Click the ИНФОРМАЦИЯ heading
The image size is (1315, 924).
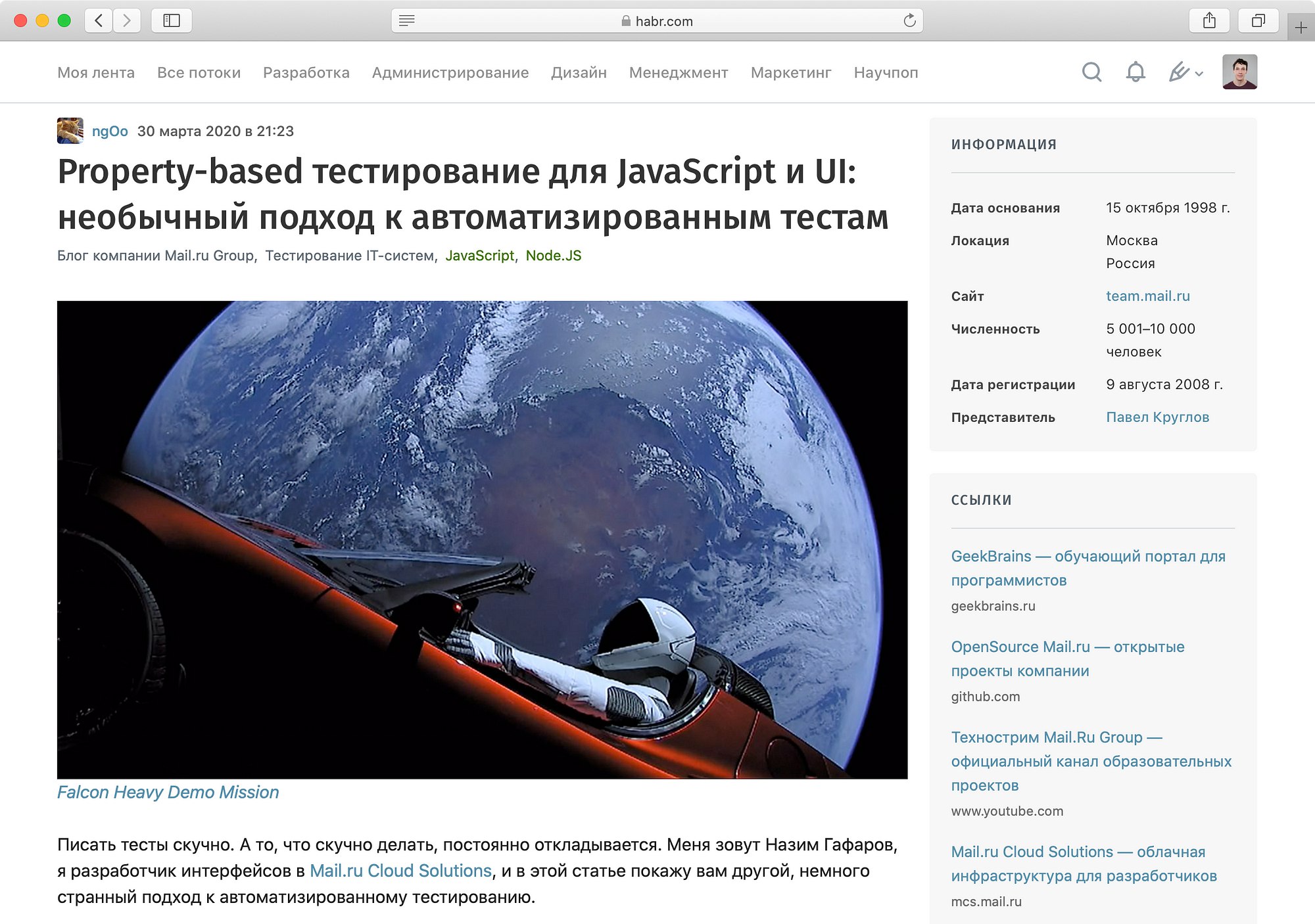point(1004,145)
